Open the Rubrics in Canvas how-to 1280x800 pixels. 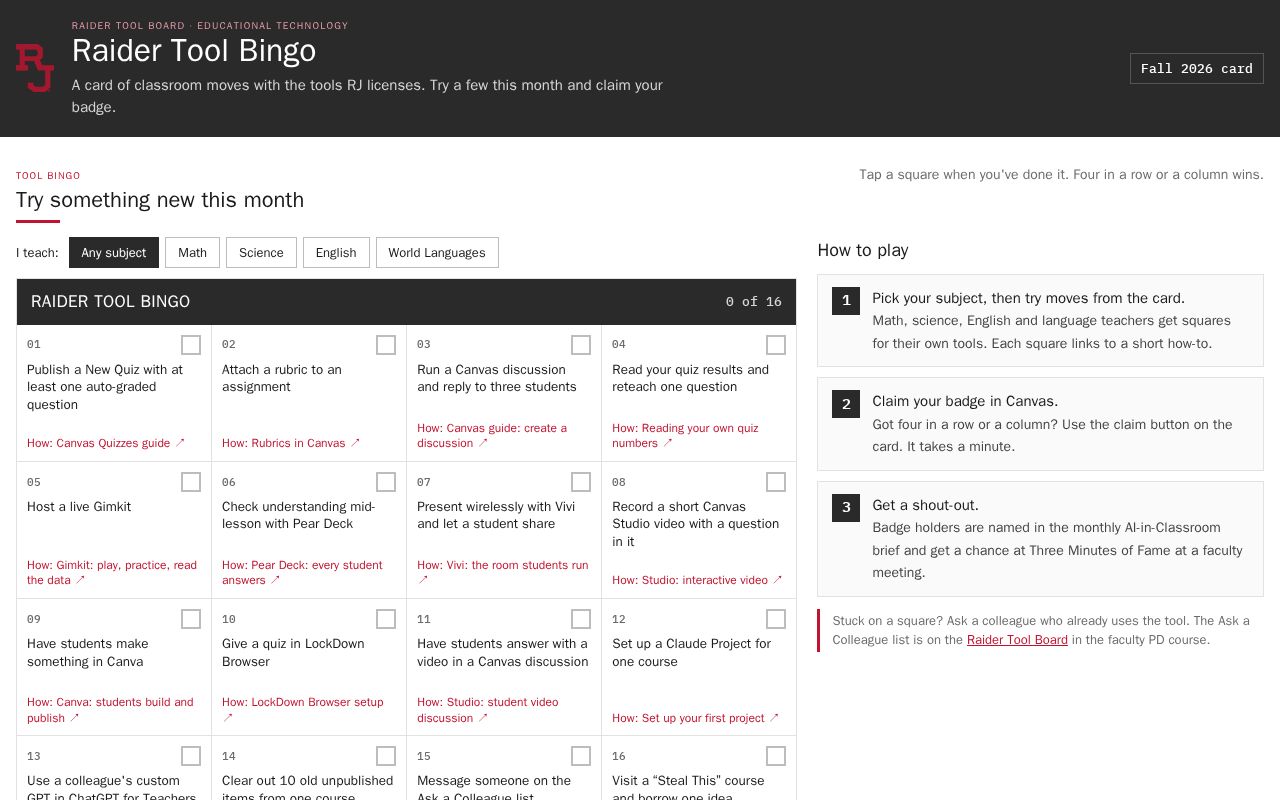click(291, 443)
